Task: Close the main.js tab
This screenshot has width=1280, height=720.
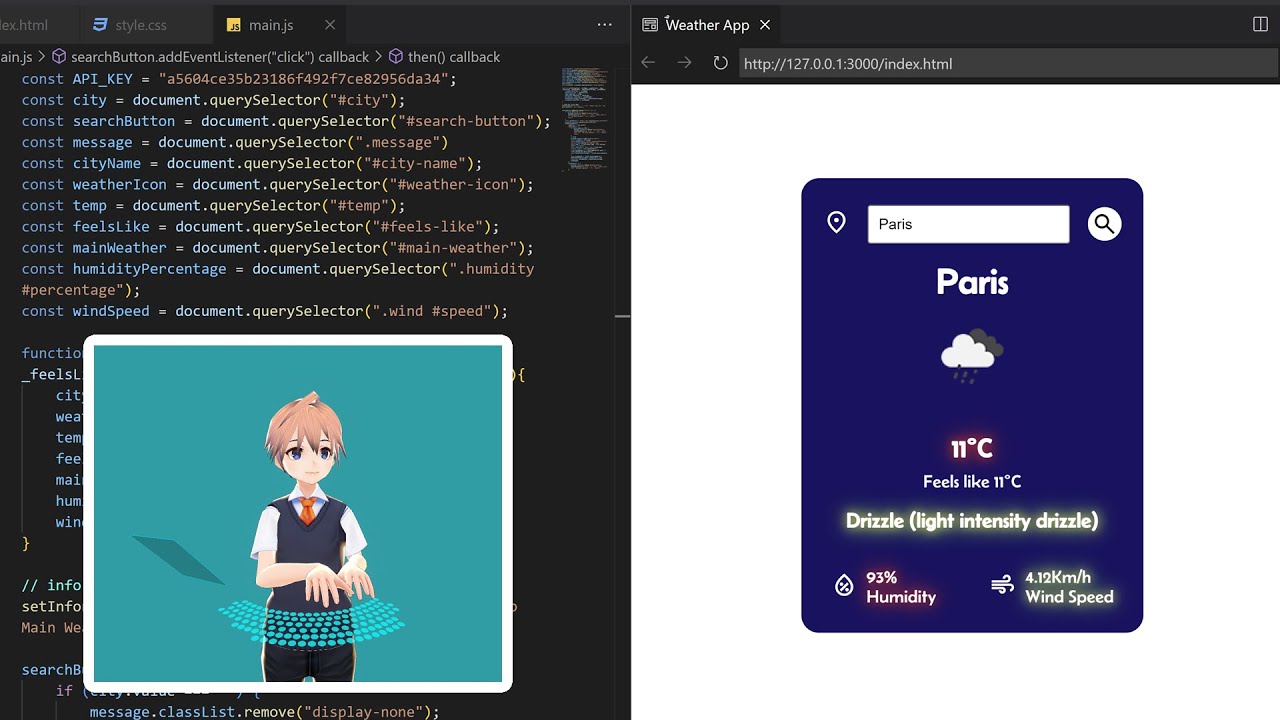Action: click(329, 25)
